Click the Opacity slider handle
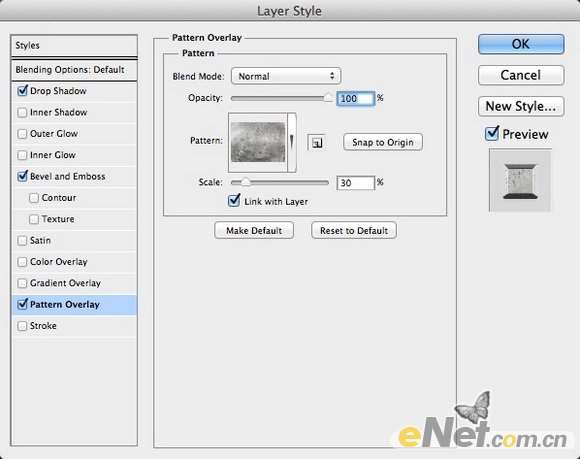 [328, 98]
